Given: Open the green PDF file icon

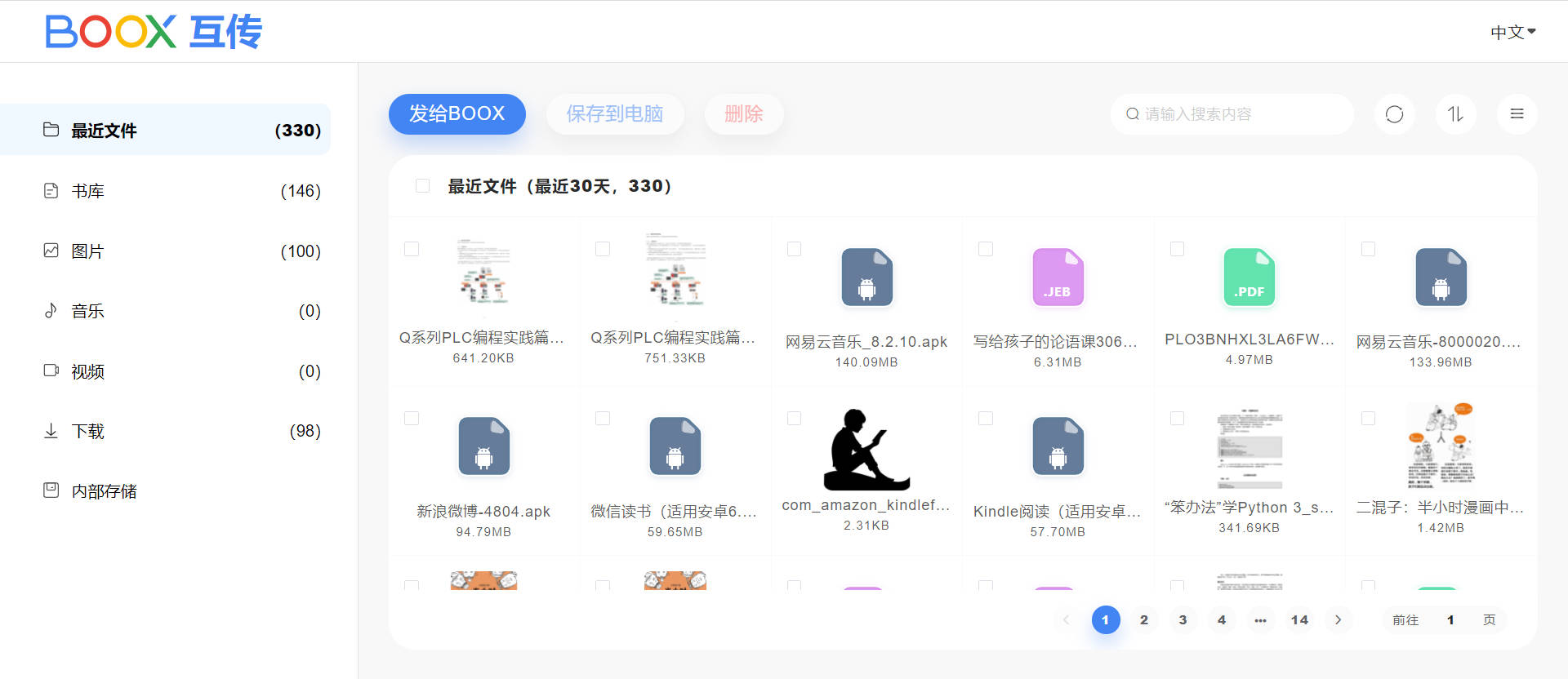Looking at the screenshot, I should click(x=1249, y=277).
